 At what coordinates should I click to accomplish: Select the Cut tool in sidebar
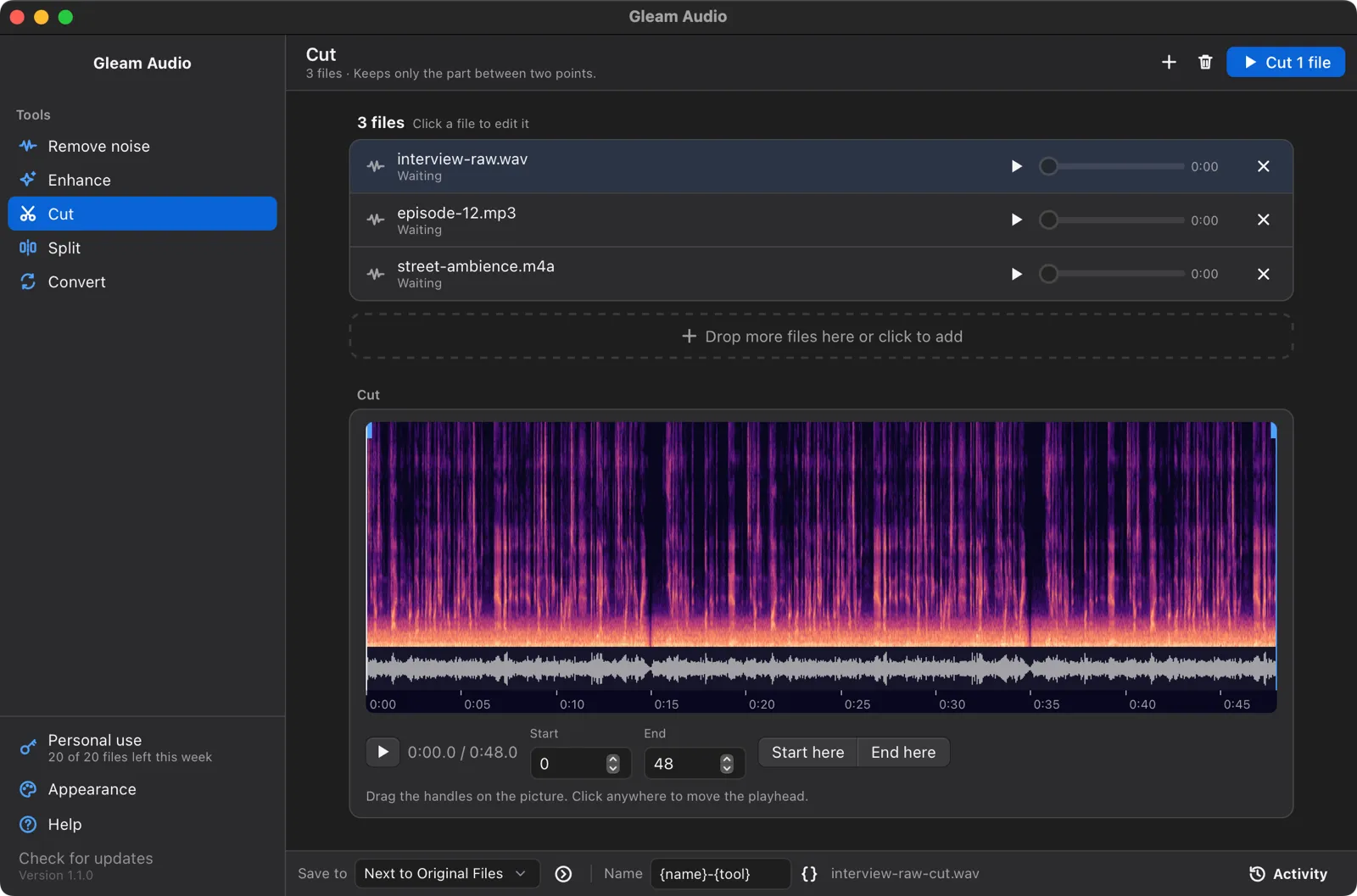(142, 214)
